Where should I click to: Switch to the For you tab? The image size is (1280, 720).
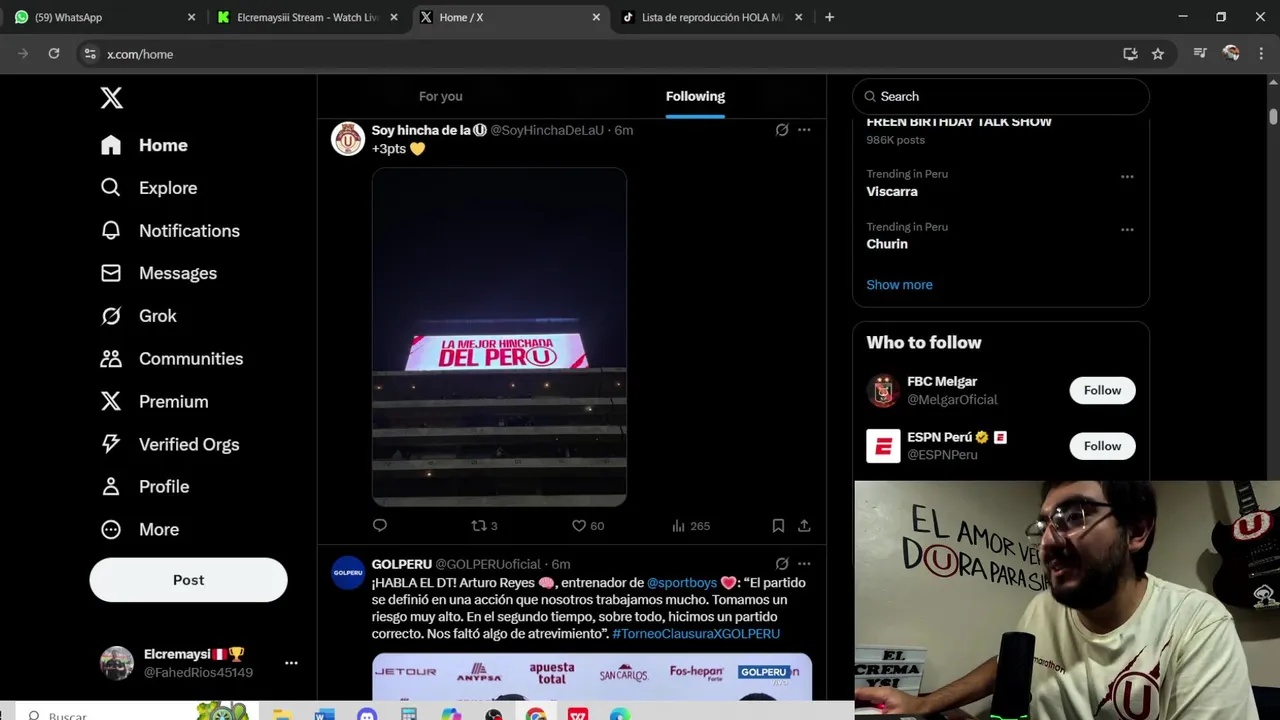pos(441,96)
